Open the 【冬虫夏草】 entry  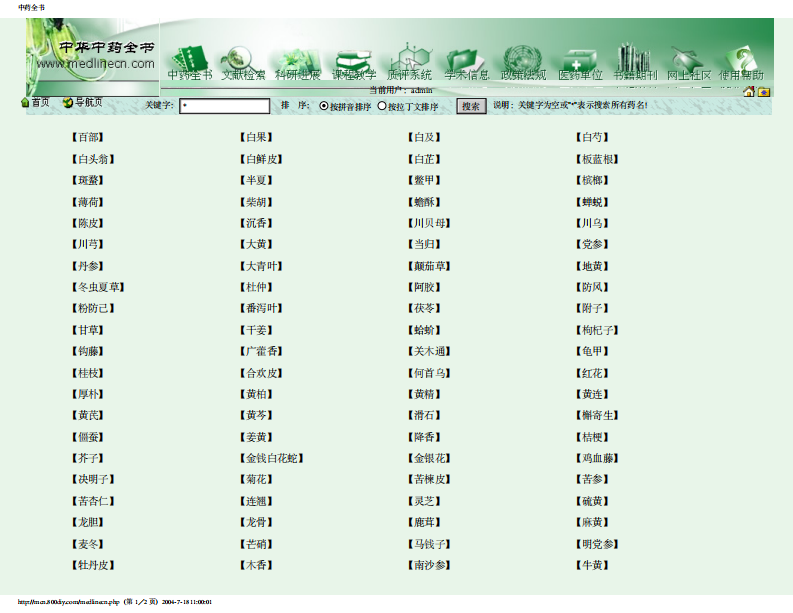pos(98,287)
